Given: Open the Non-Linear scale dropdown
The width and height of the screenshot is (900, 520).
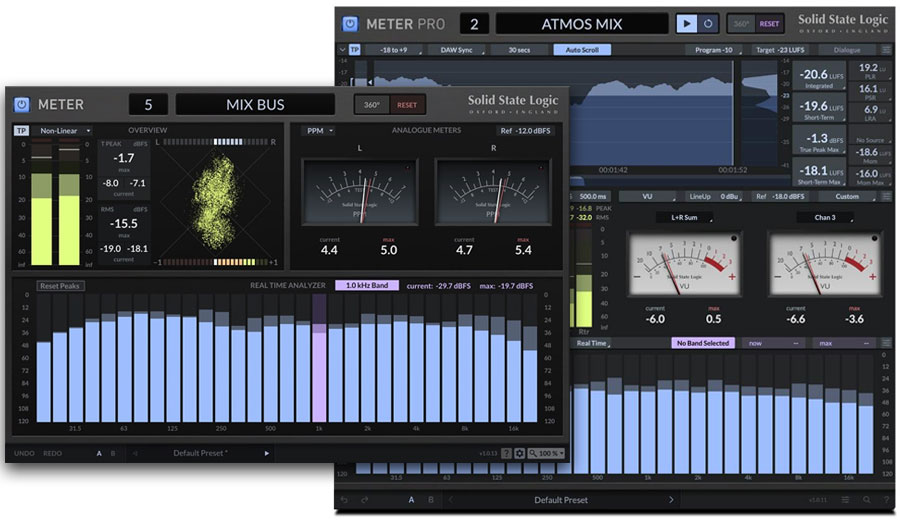Looking at the screenshot, I should click(x=62, y=131).
